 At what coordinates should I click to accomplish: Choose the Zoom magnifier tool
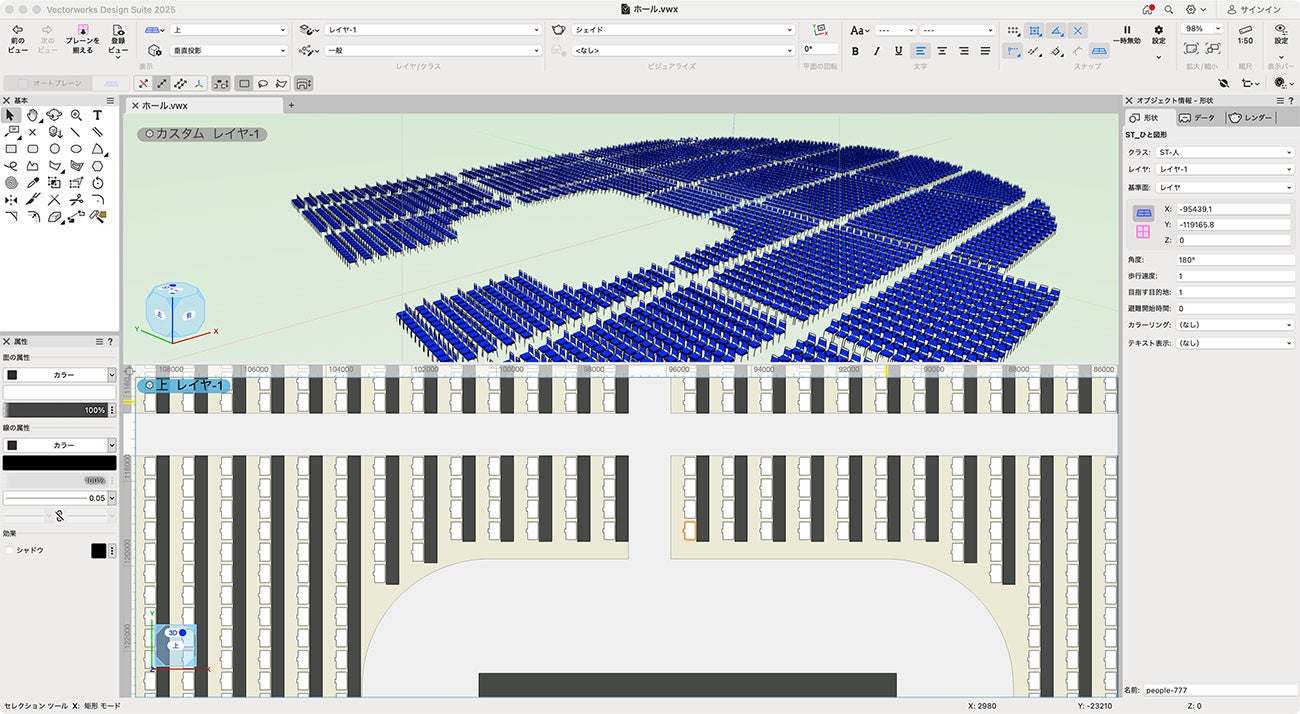point(76,115)
